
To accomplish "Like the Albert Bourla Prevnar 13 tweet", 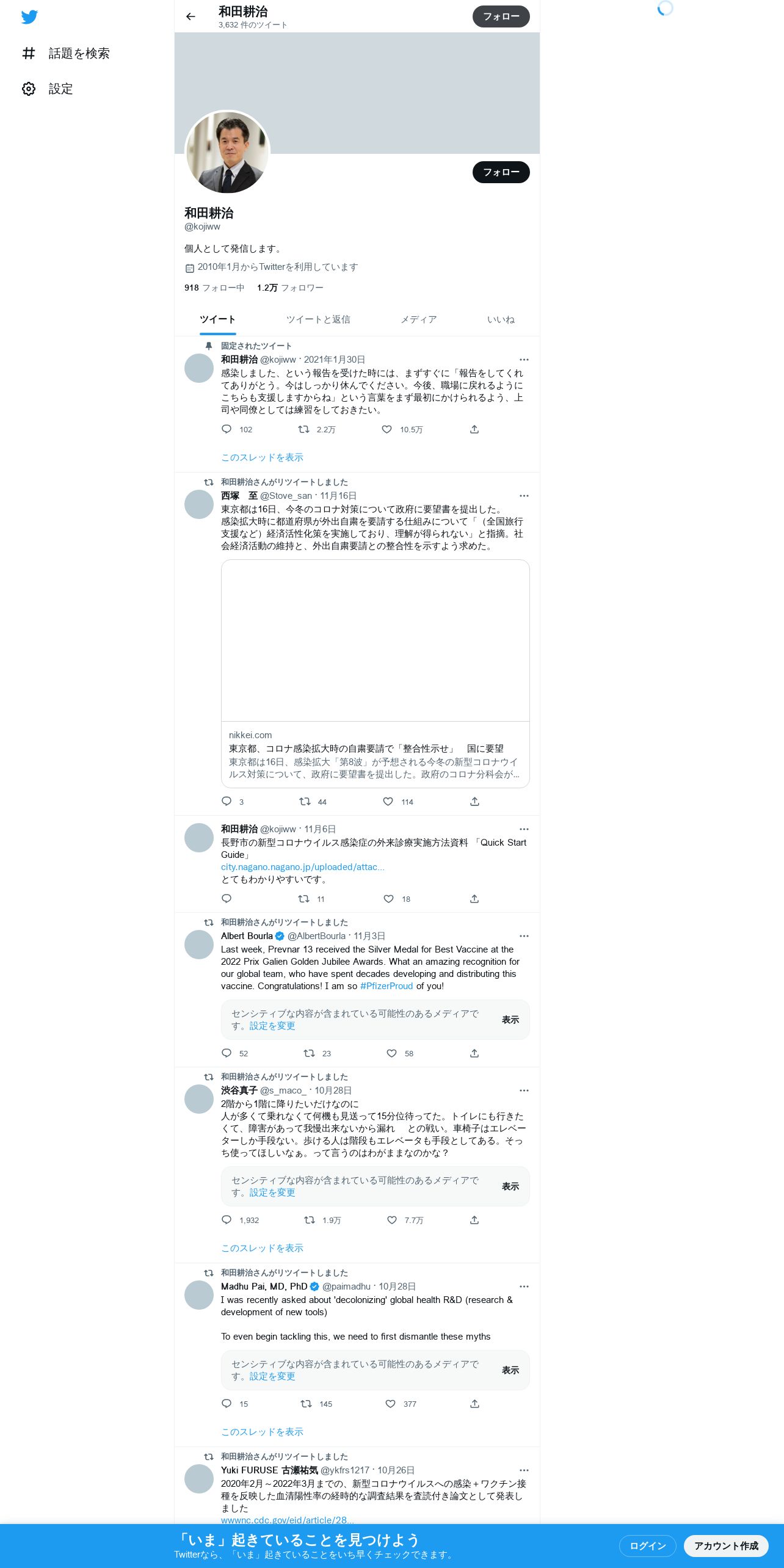I will (392, 1053).
